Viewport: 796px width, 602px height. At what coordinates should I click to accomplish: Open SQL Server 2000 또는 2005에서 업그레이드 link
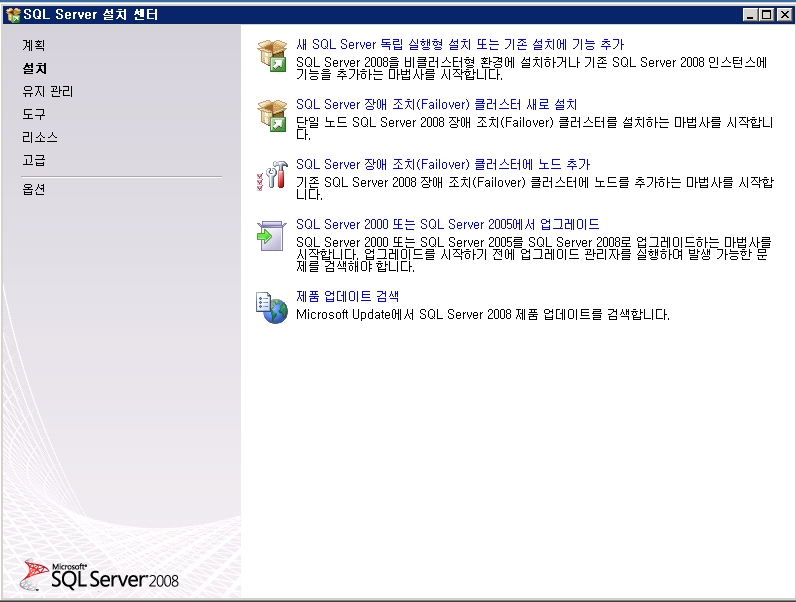(x=448, y=224)
